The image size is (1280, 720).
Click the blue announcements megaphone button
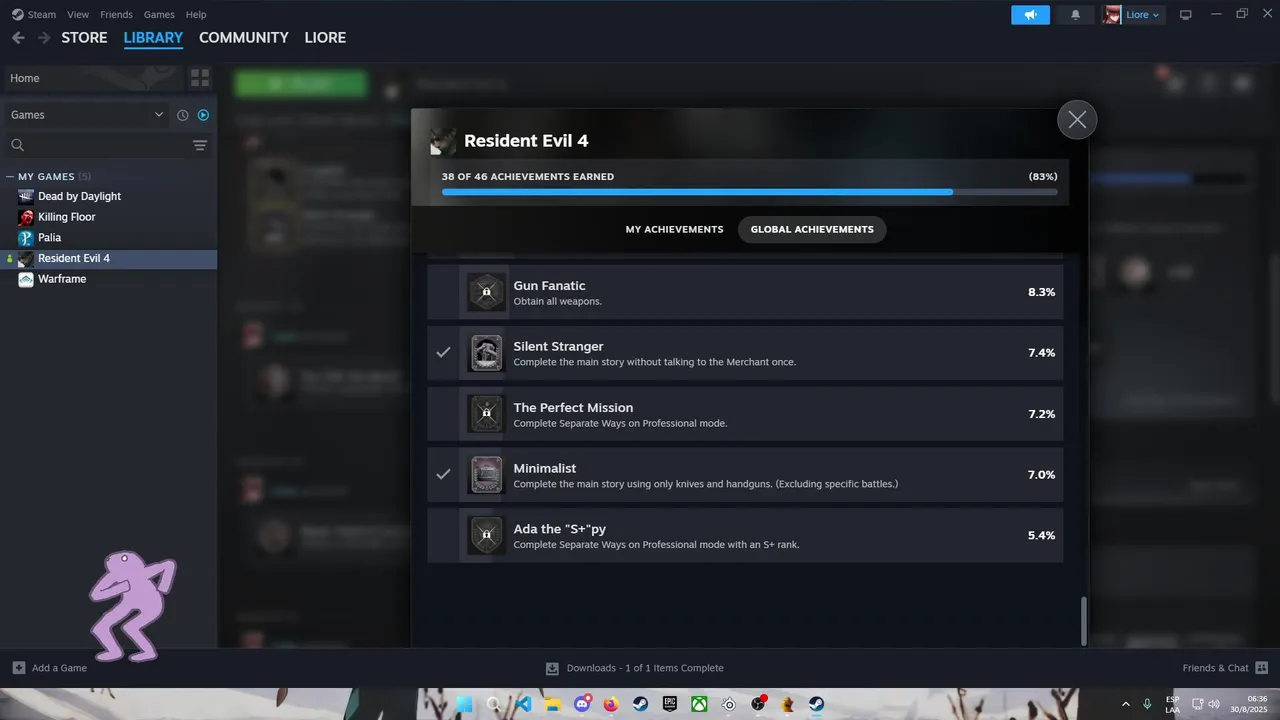click(x=1030, y=15)
